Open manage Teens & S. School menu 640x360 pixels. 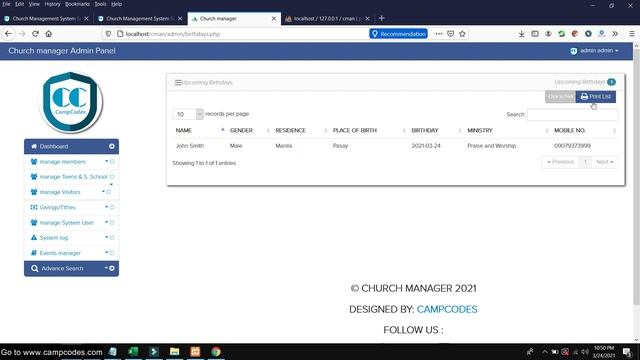(71, 177)
